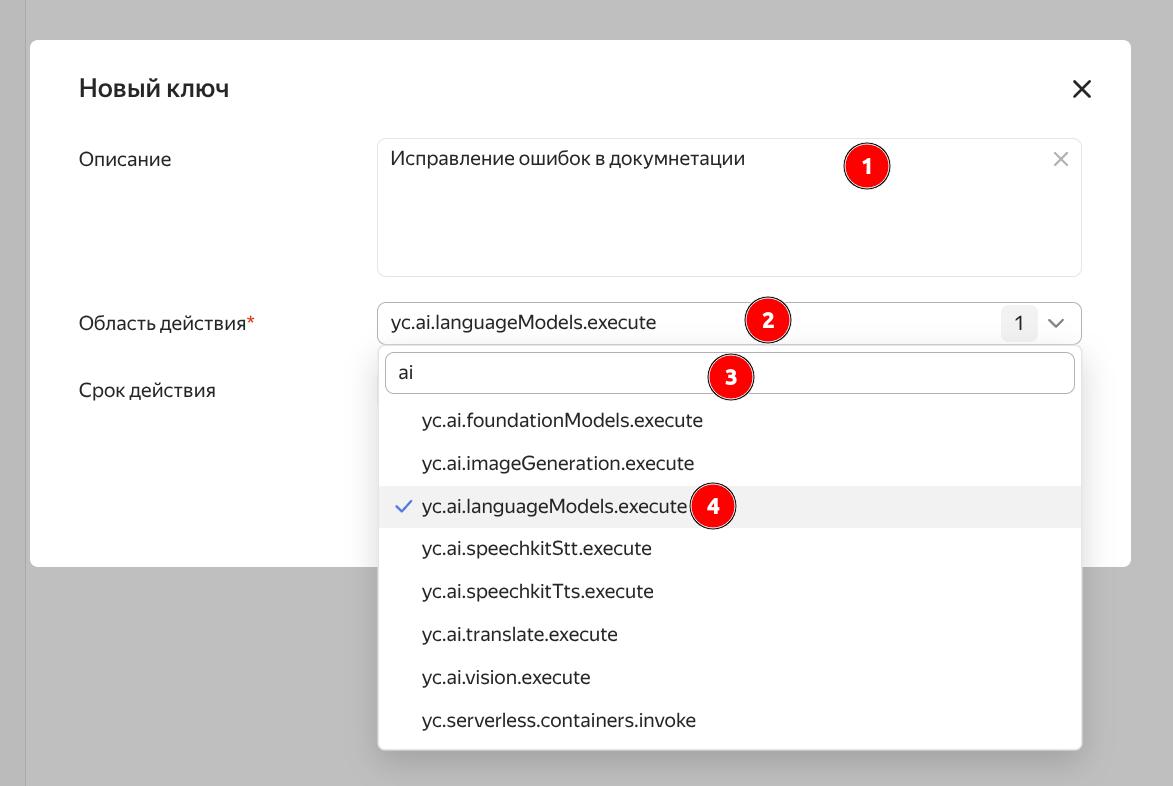Pick yc.ai.speechkitTts.execute from the list

[x=537, y=592]
